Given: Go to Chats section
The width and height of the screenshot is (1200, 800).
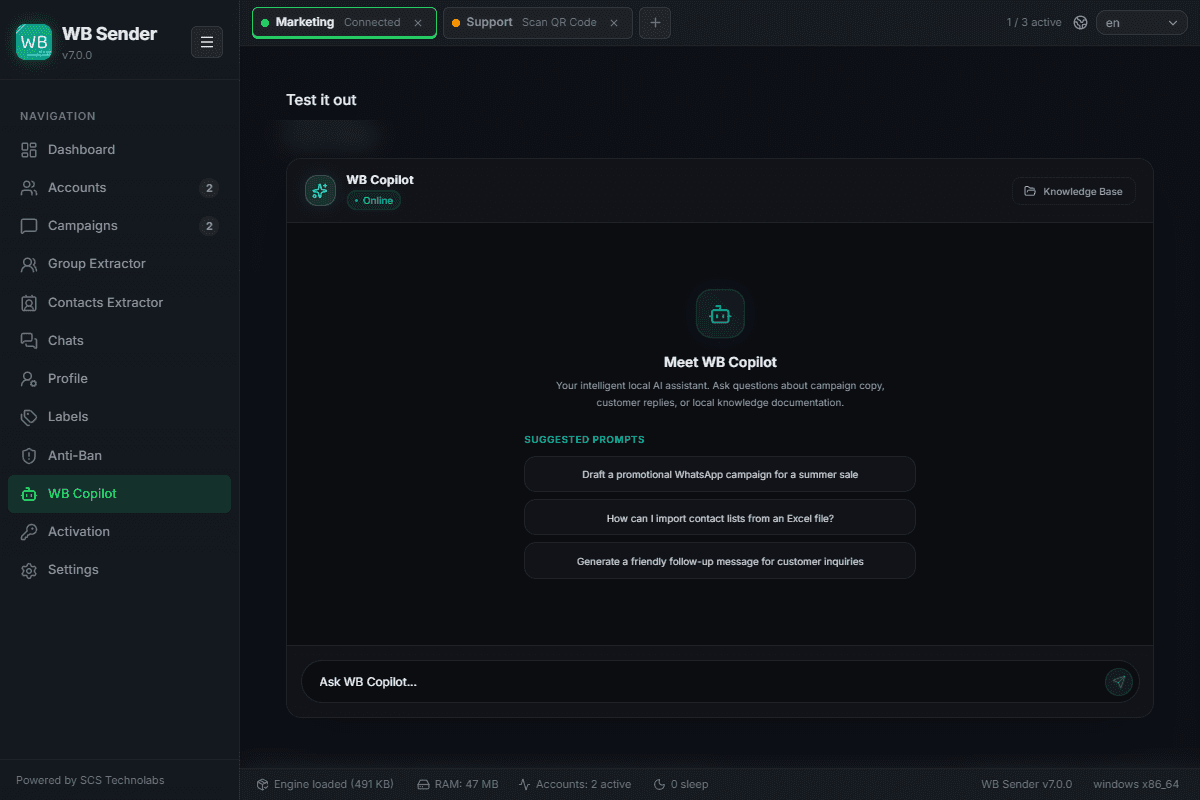Looking at the screenshot, I should coord(119,341).
